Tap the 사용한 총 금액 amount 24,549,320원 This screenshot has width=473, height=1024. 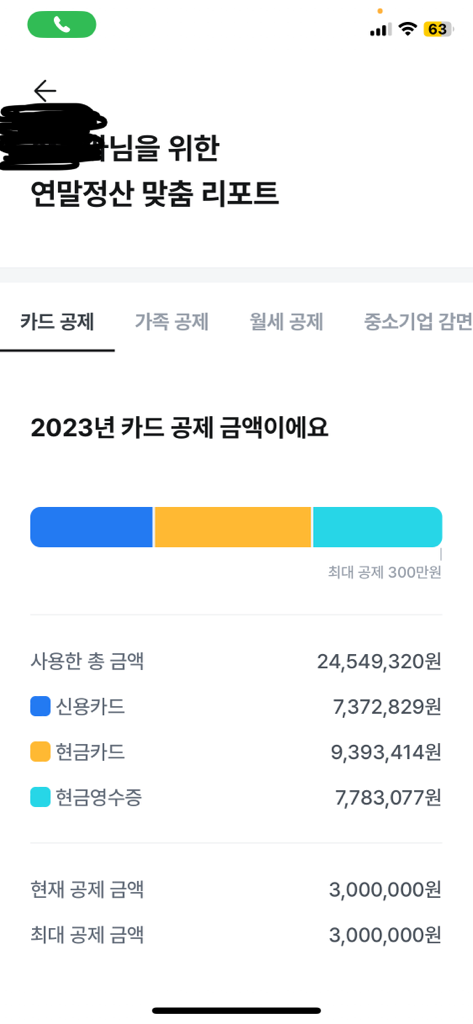point(380,662)
